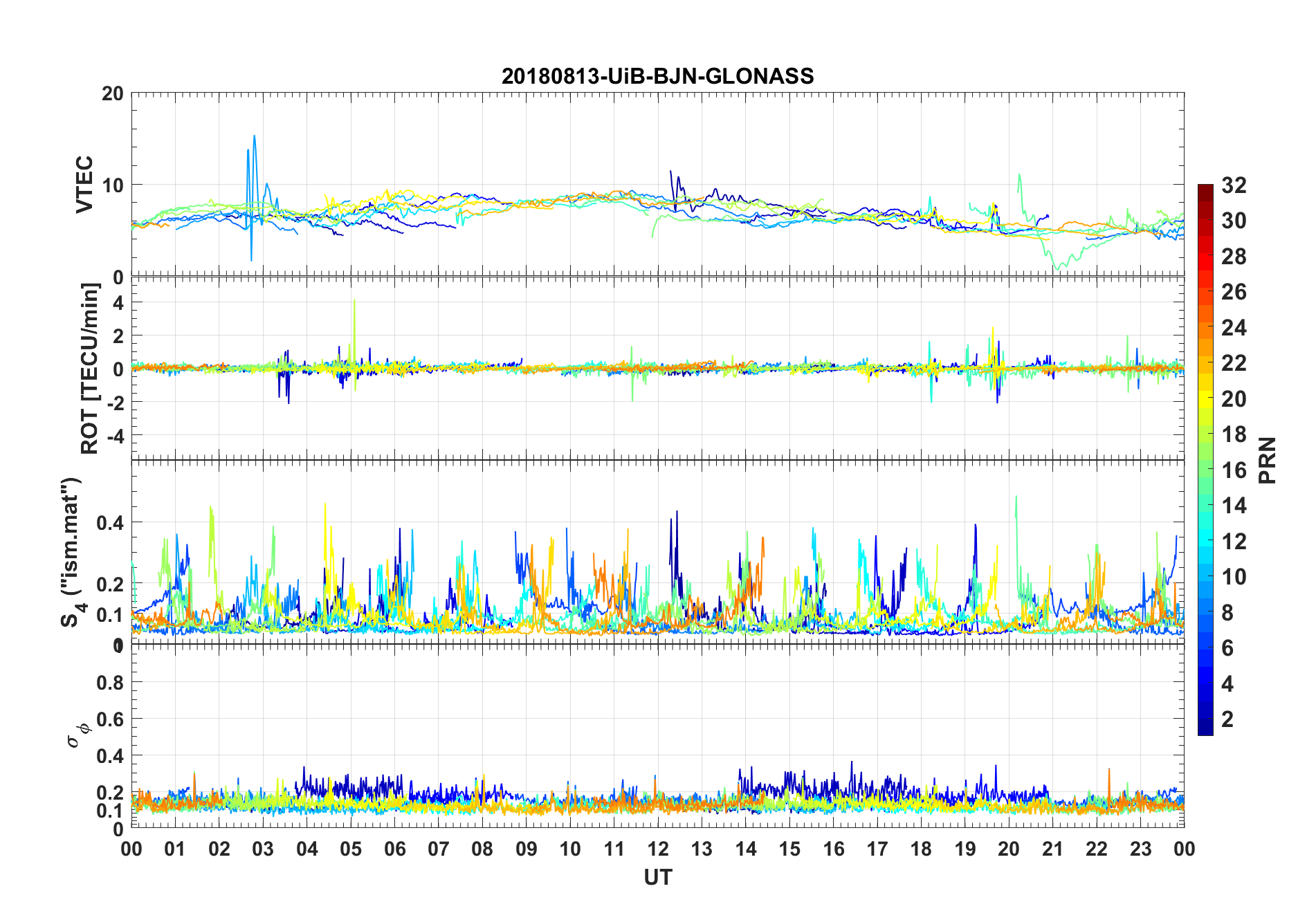Select UT axis hour label 08
The image size is (1316, 920).
[482, 849]
